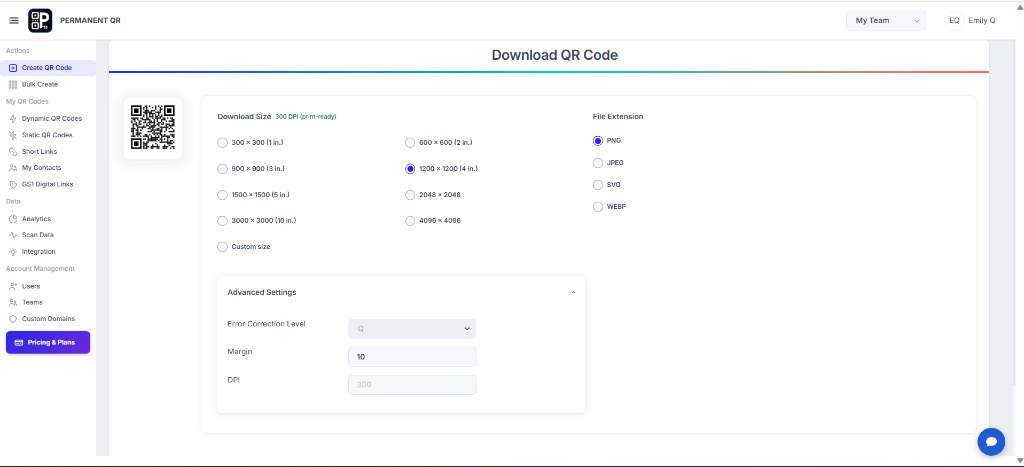Click the Create QR Code sidebar icon

(x=13, y=68)
